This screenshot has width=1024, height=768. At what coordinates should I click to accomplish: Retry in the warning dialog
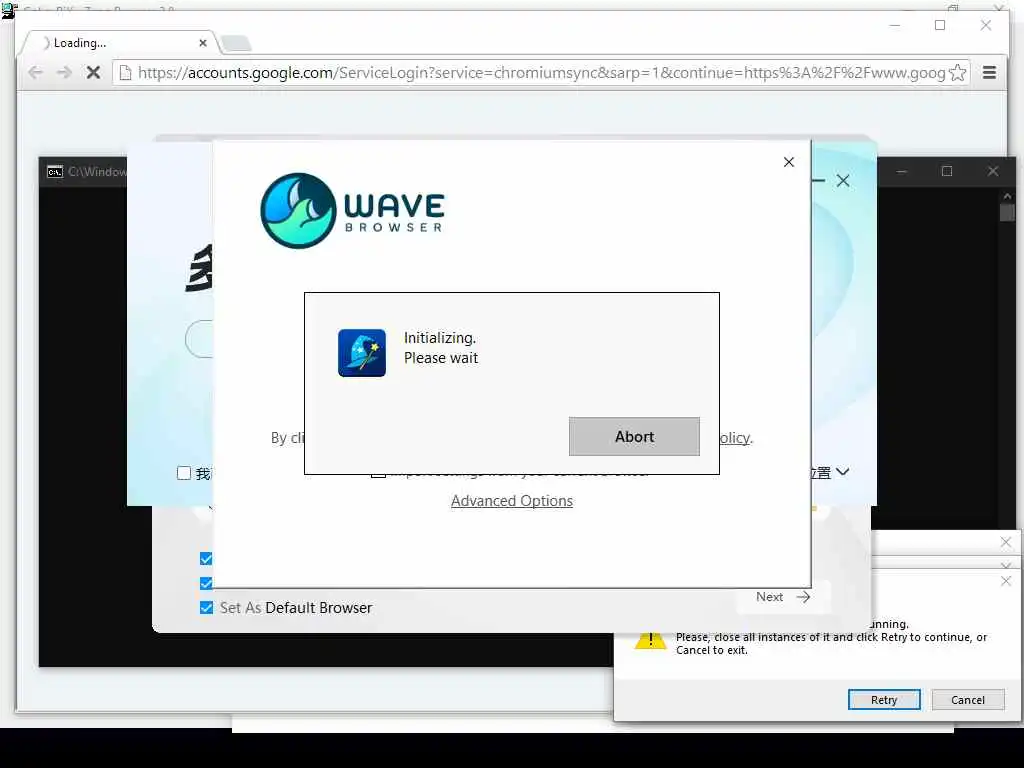[x=884, y=699]
